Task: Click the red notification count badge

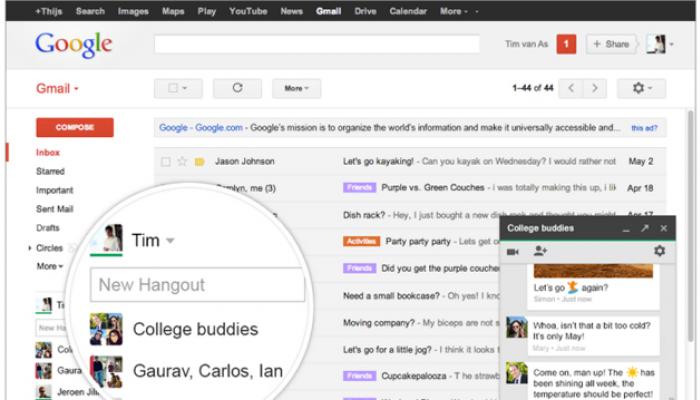Action: 566,44
